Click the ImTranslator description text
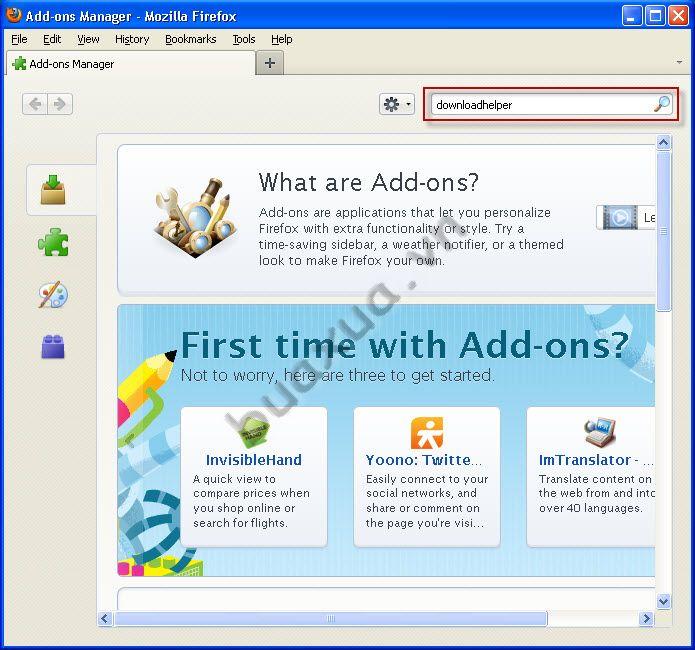The image size is (695, 650). pyautogui.click(x=596, y=493)
